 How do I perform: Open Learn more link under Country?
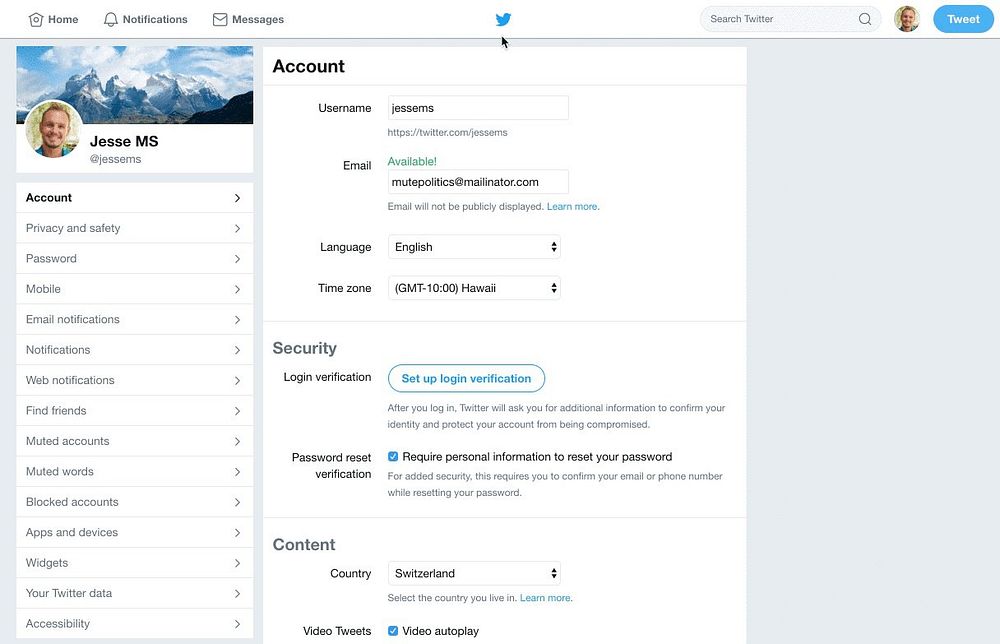[x=546, y=598]
